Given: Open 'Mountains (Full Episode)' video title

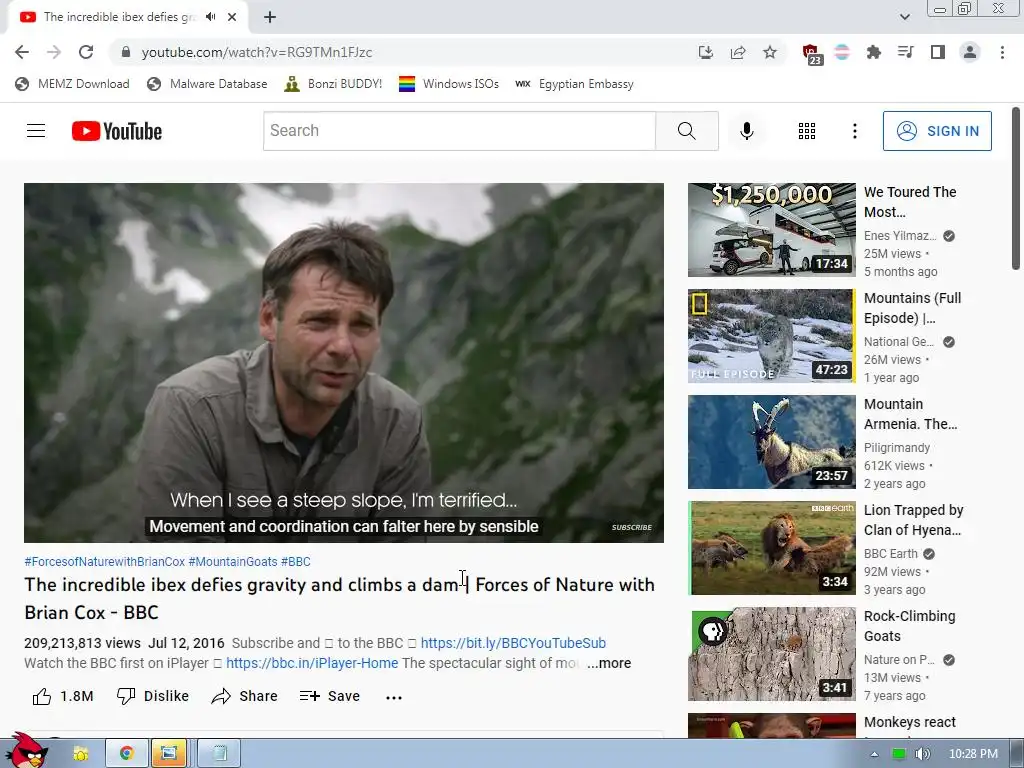Looking at the screenshot, I should tap(912, 308).
